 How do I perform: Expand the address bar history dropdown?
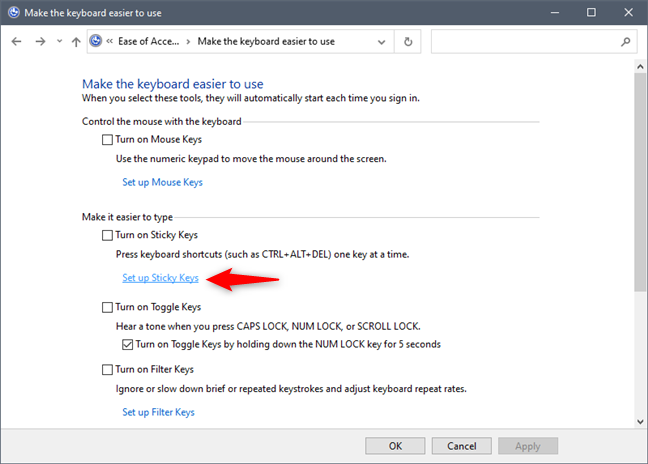point(381,42)
